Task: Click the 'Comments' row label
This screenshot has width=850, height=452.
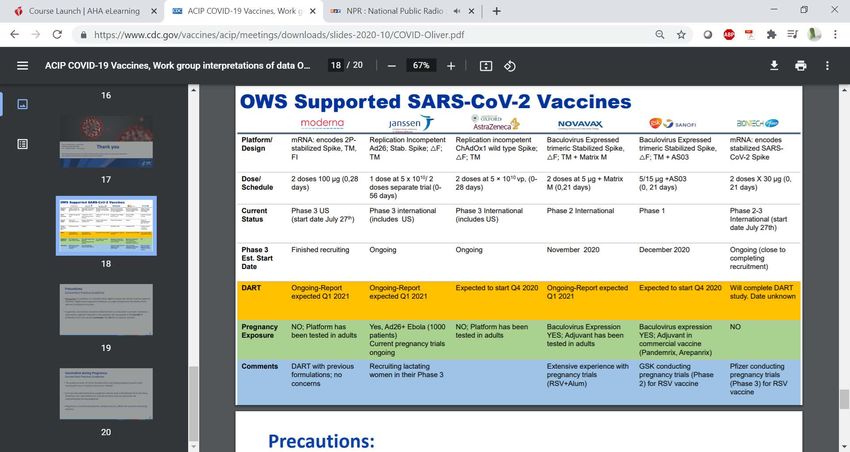Action: [260, 366]
